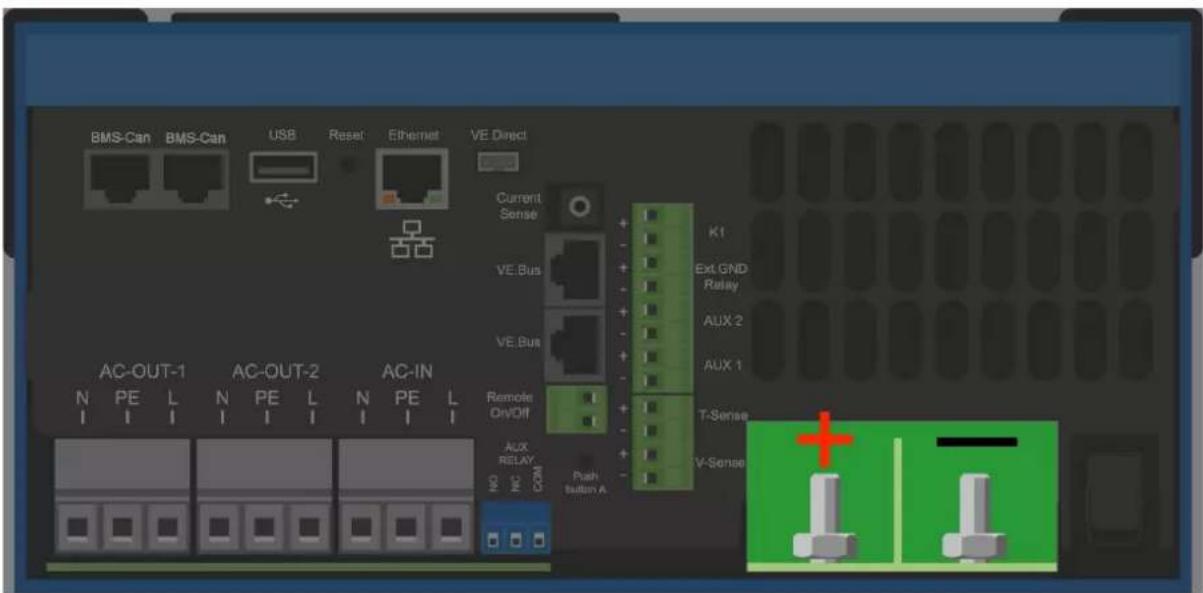
Task: Click the USB trident symbol
Action: pos(283,199)
